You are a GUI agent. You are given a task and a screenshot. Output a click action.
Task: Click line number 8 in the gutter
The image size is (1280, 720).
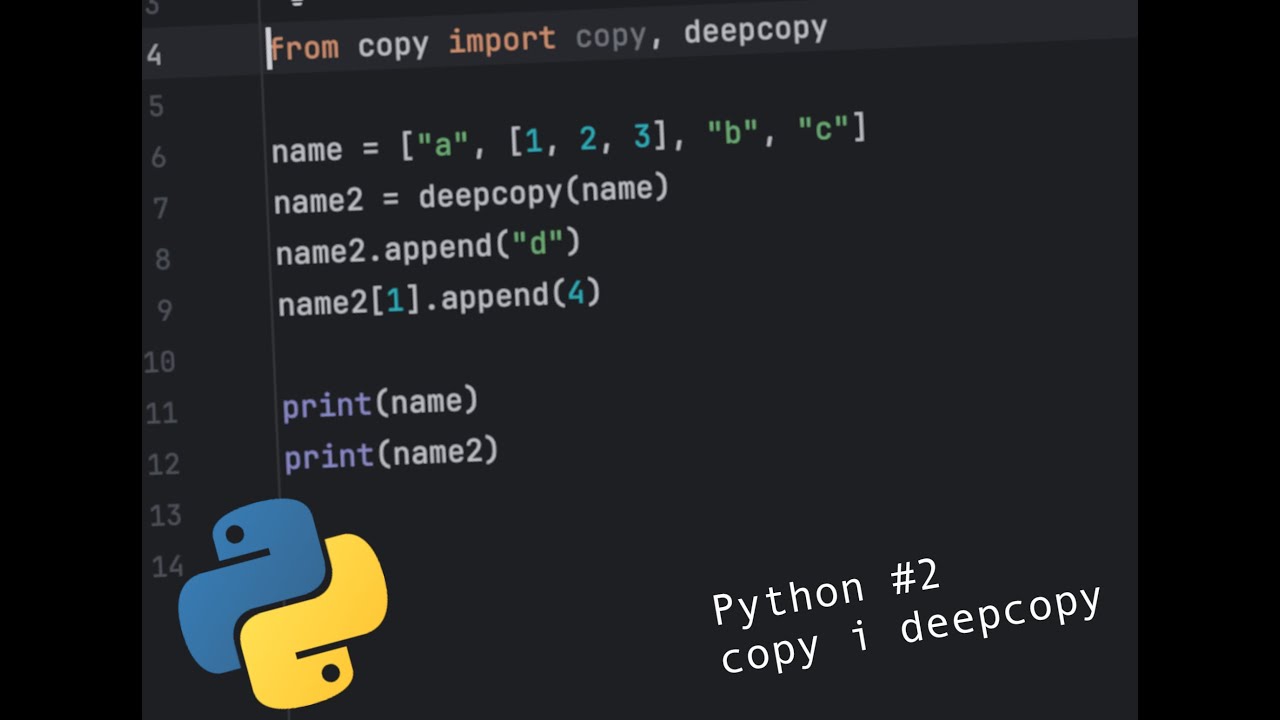tap(162, 259)
